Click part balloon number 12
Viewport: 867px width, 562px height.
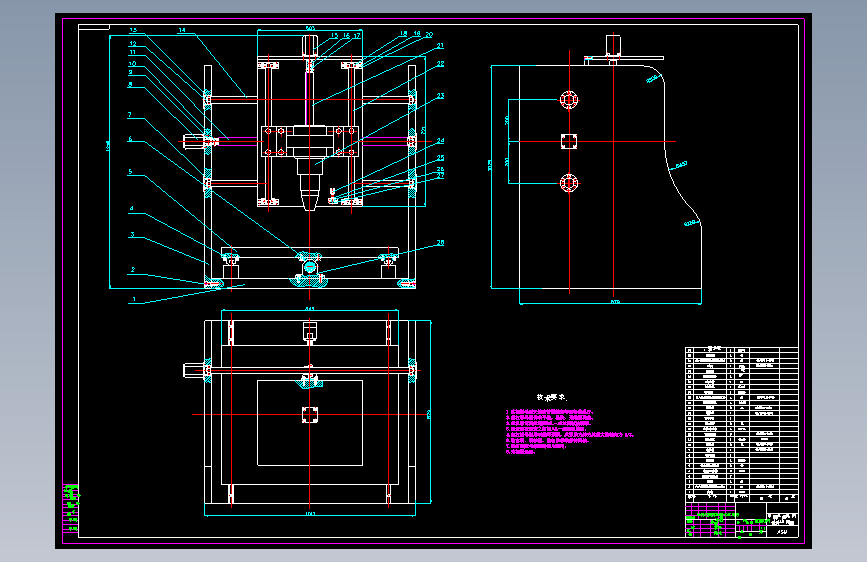coord(133,43)
